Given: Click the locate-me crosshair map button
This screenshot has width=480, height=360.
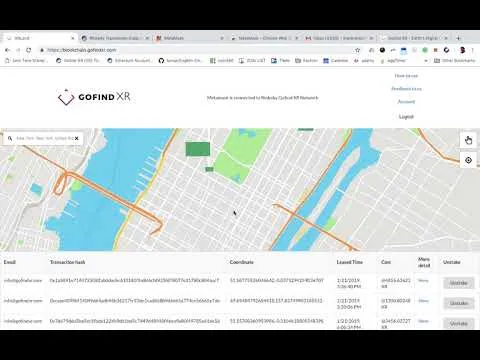Looking at the screenshot, I should [x=468, y=160].
